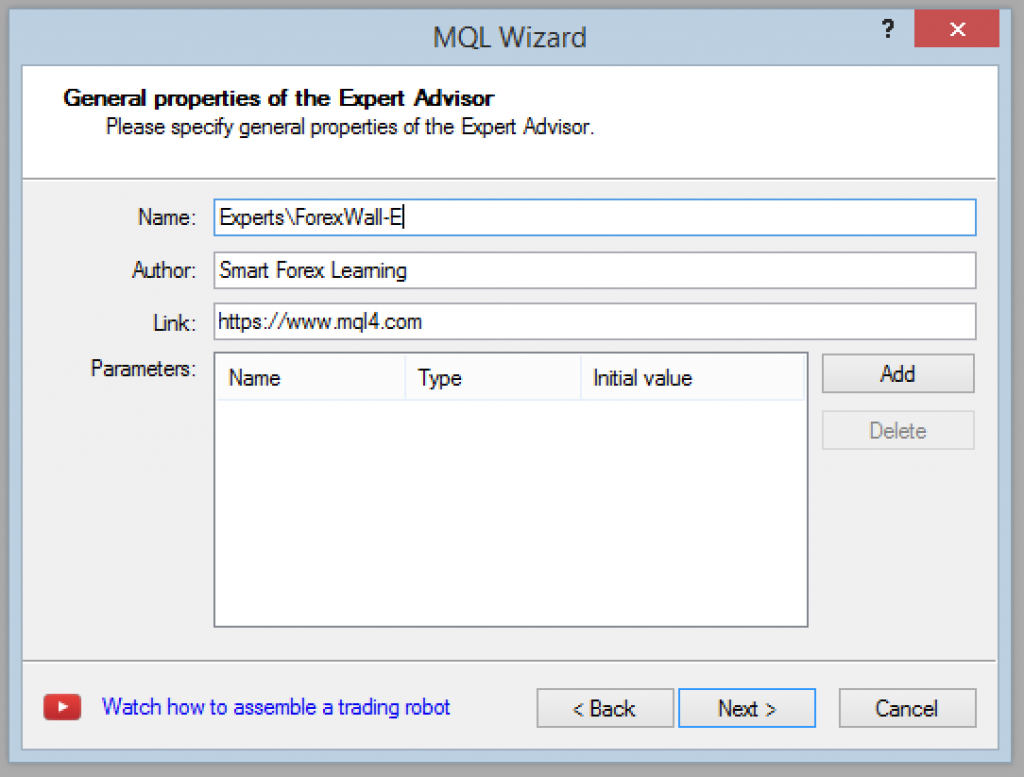The height and width of the screenshot is (777, 1024).
Task: Select the Link field with the mql4.com URL
Action: coord(594,322)
